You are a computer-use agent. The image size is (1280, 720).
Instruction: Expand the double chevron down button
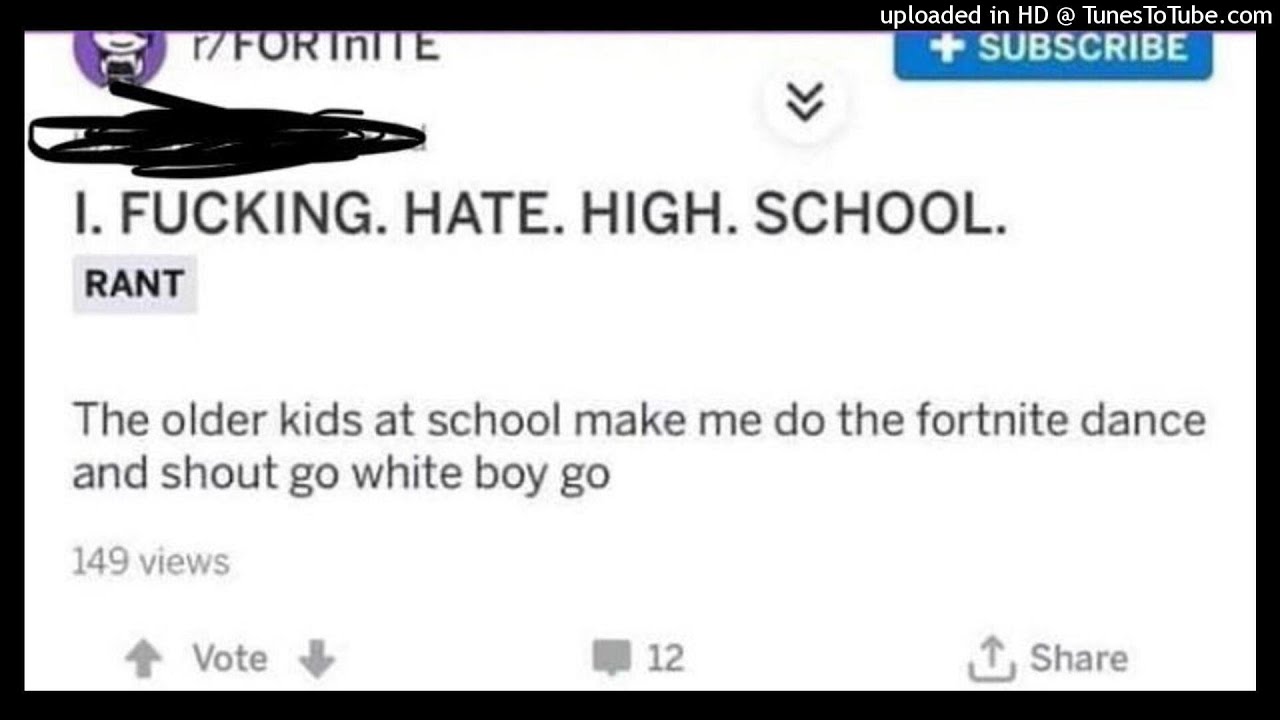806,102
